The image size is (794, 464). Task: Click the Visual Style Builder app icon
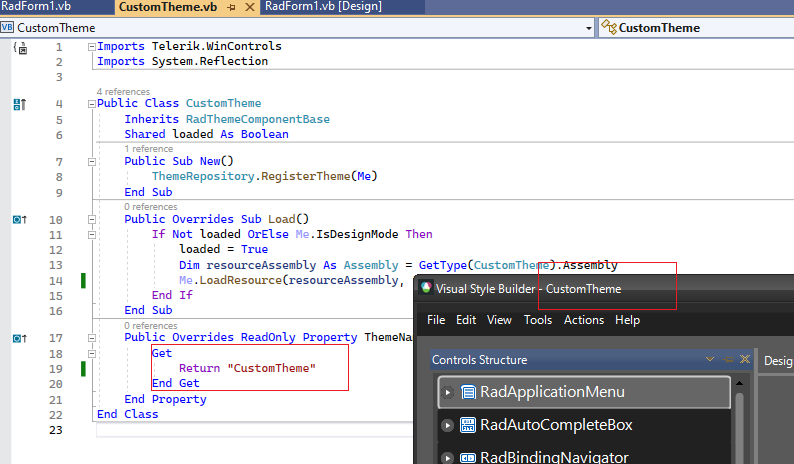[x=426, y=288]
